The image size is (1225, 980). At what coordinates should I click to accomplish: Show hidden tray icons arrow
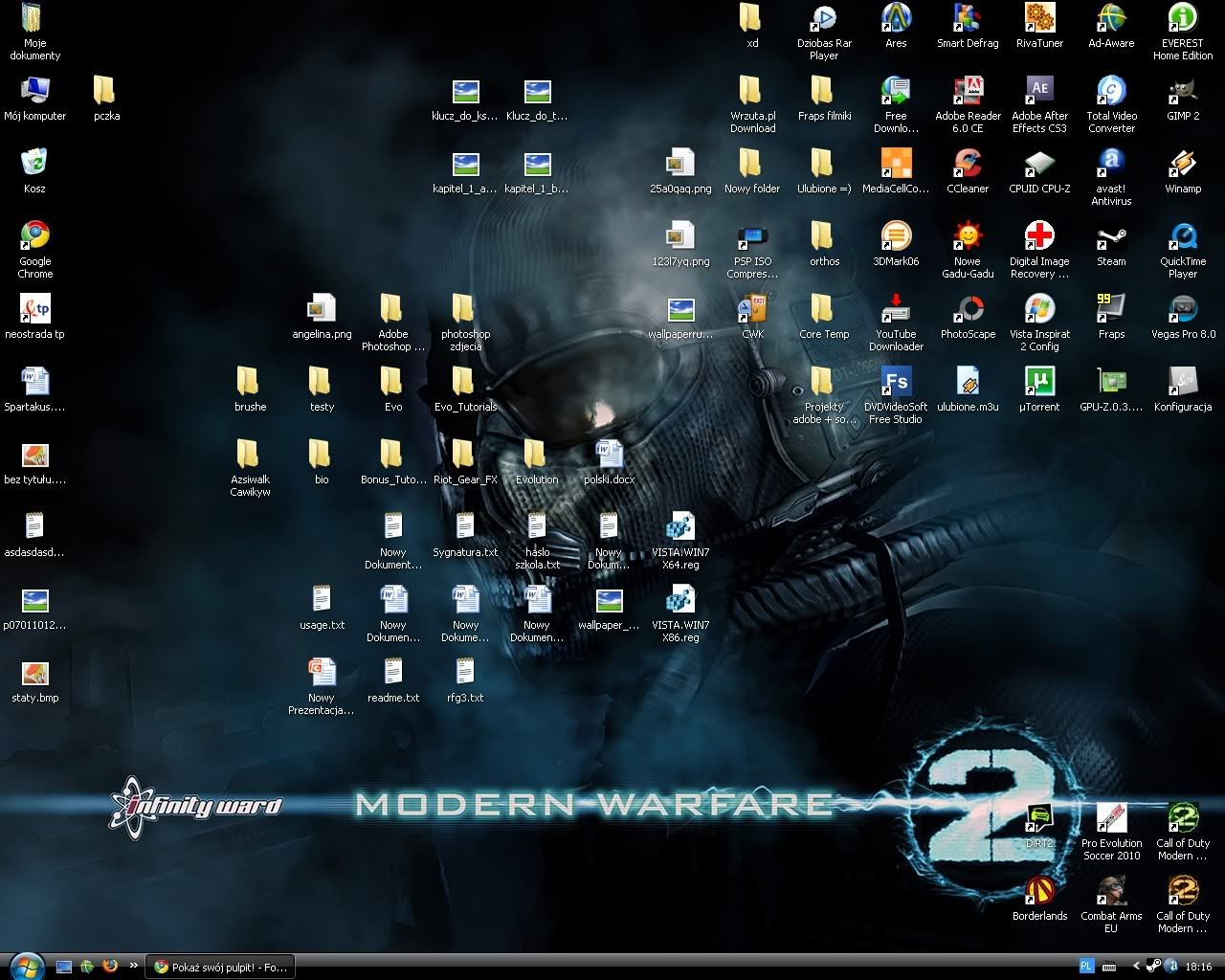[1136, 967]
